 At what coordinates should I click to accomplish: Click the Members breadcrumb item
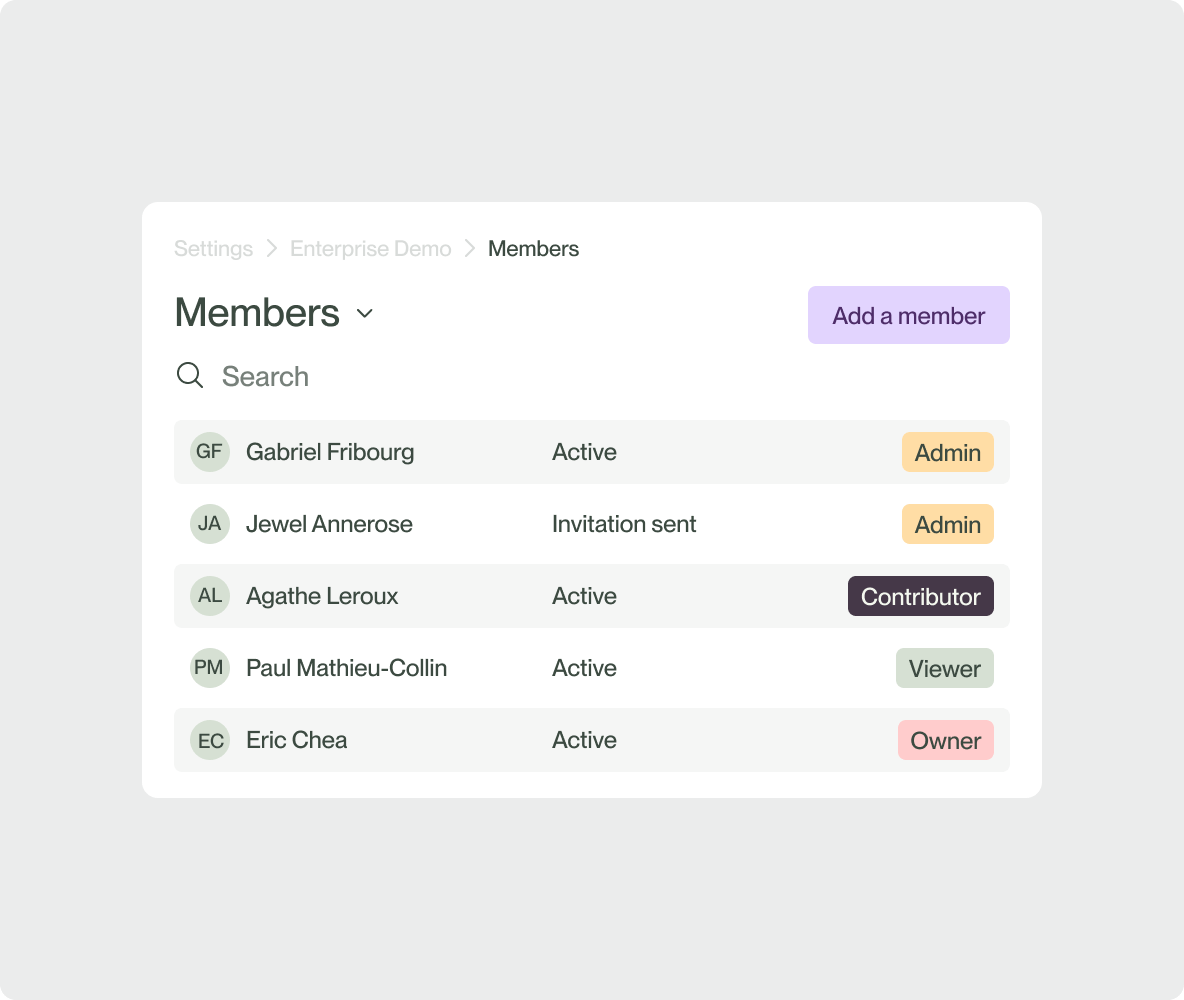[x=533, y=249]
